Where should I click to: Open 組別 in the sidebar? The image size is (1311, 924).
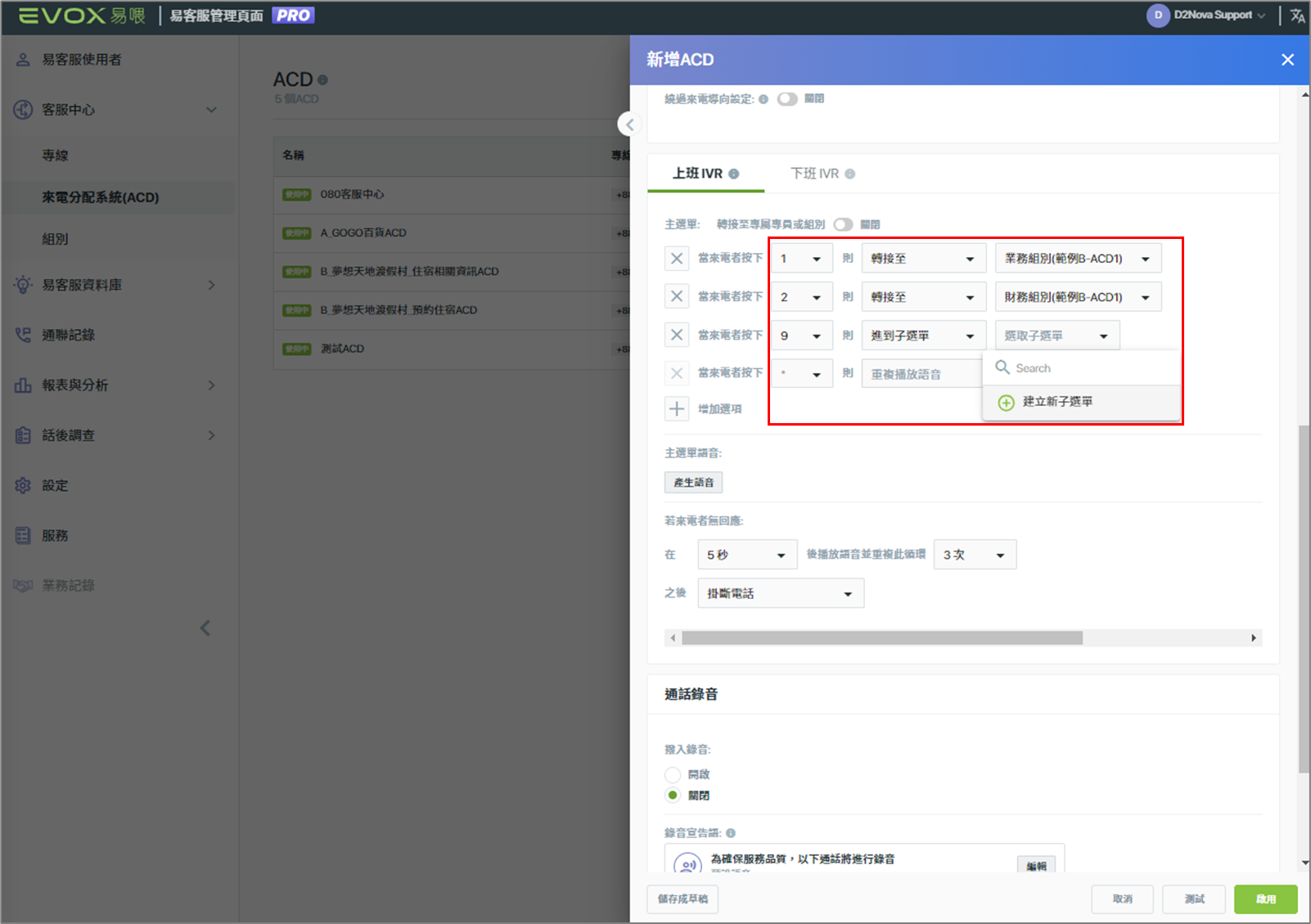(x=55, y=239)
